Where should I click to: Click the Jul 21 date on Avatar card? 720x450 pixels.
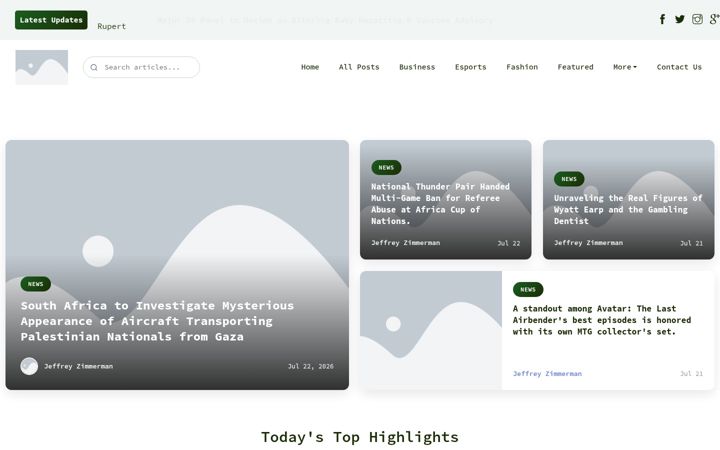692,374
